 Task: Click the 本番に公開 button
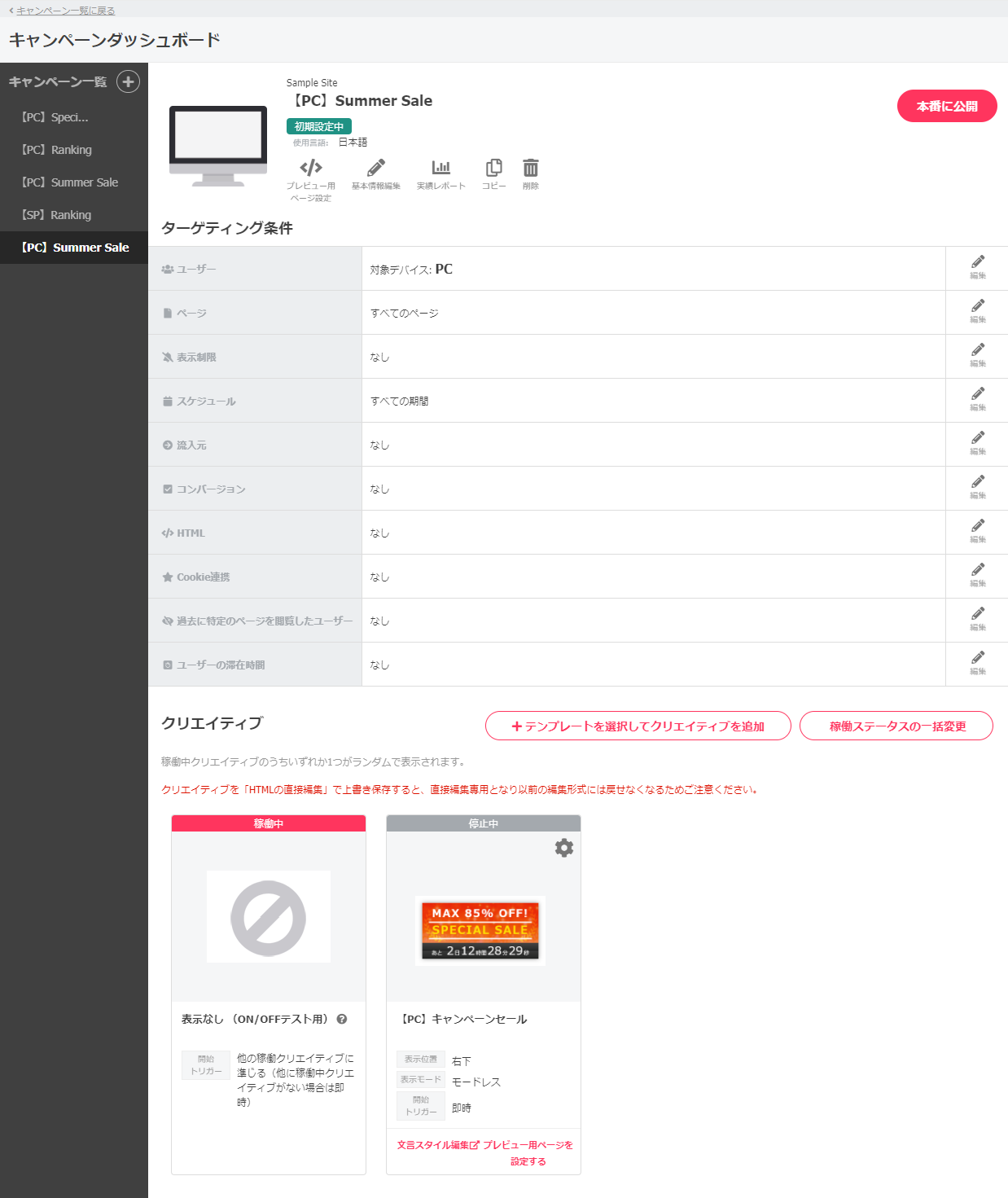point(946,106)
